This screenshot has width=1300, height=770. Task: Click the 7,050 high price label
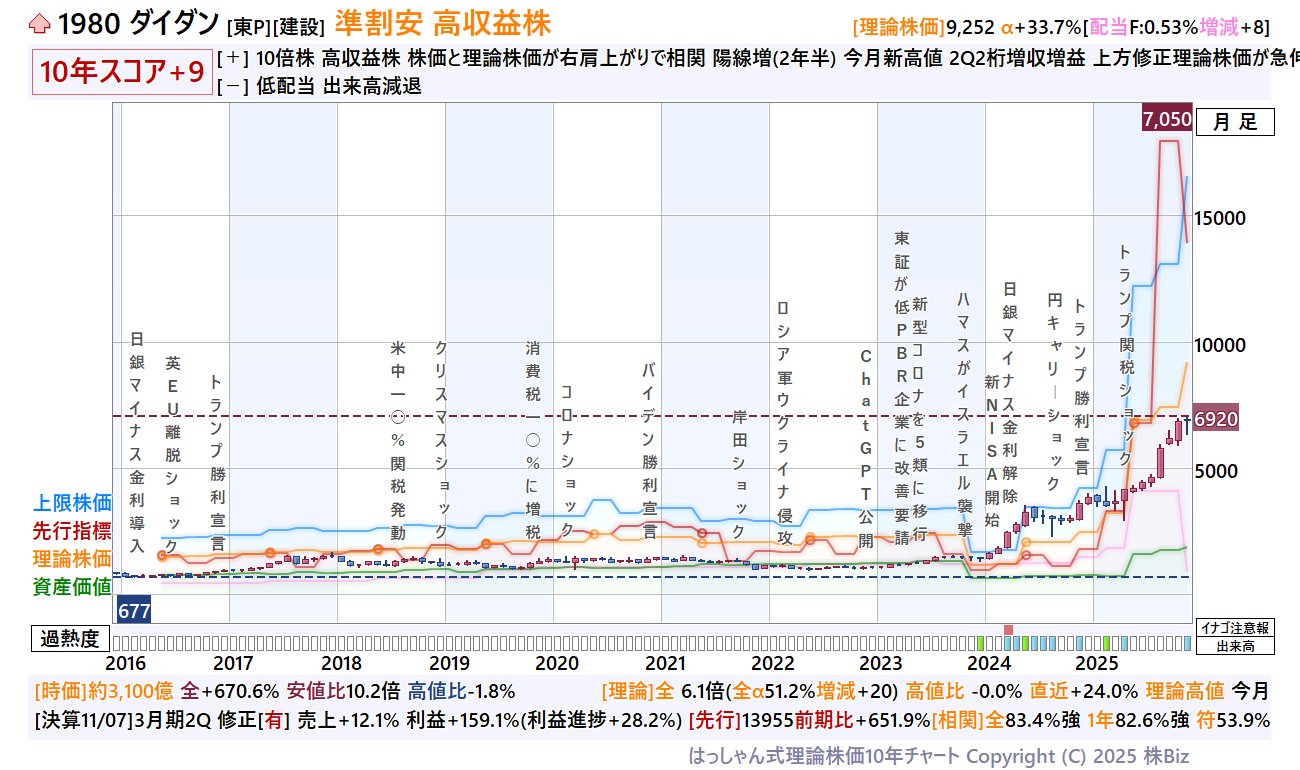pos(1166,120)
